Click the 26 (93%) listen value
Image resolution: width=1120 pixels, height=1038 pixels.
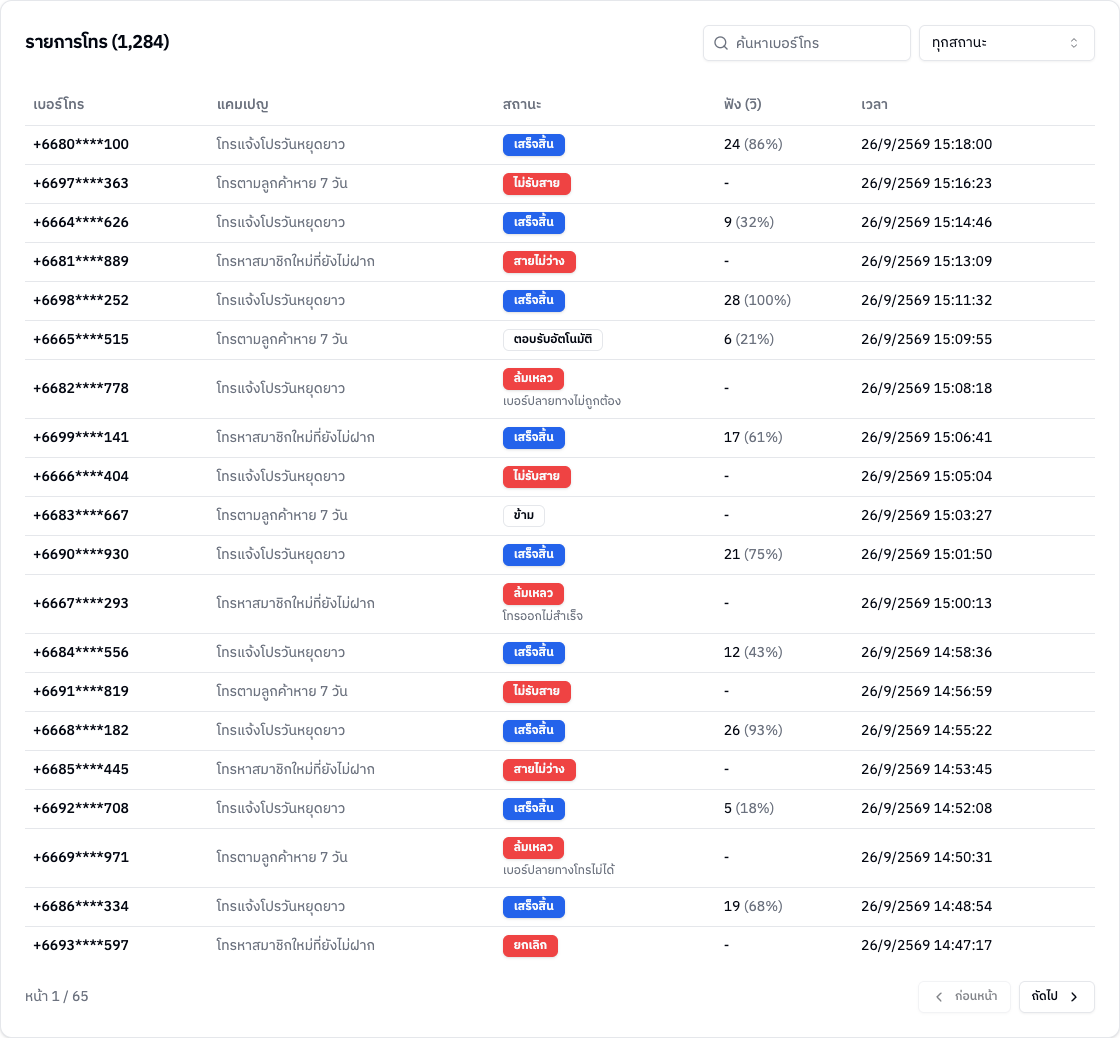point(753,731)
